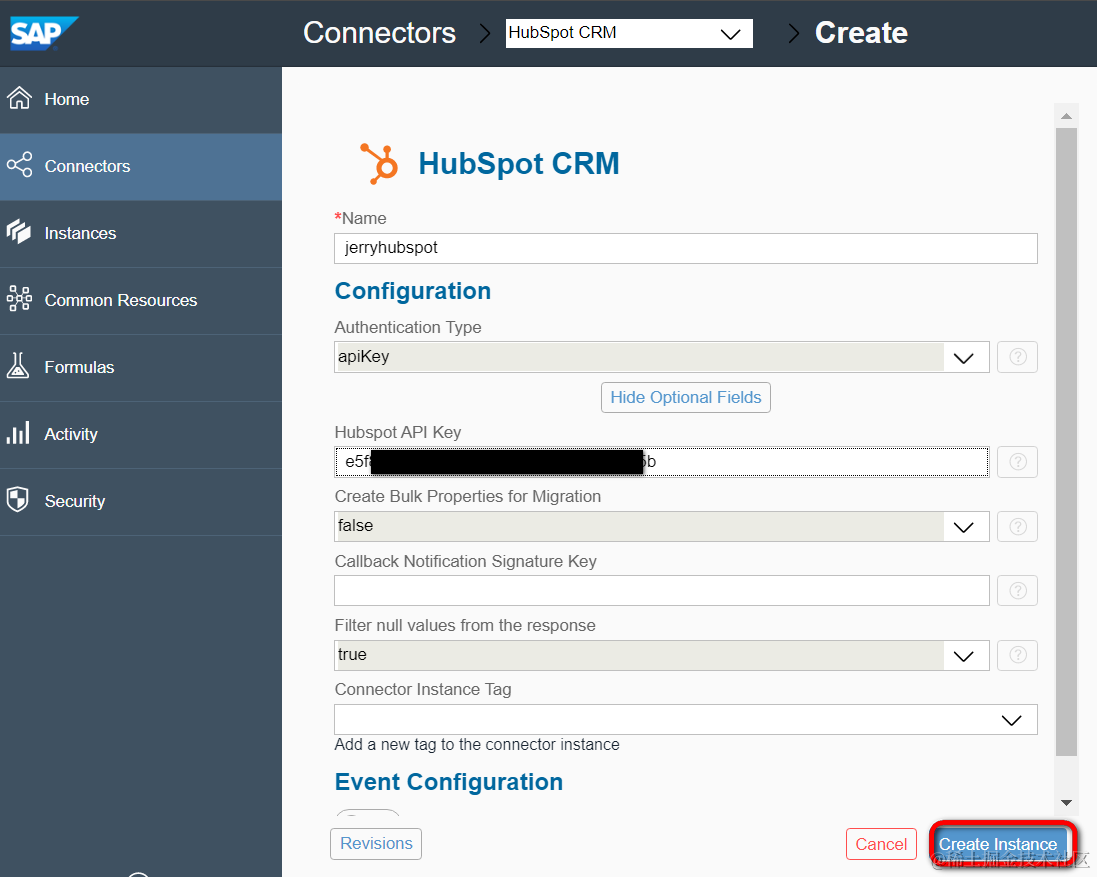This screenshot has width=1097, height=877.
Task: Click the Configuration section heading
Action: (x=413, y=291)
